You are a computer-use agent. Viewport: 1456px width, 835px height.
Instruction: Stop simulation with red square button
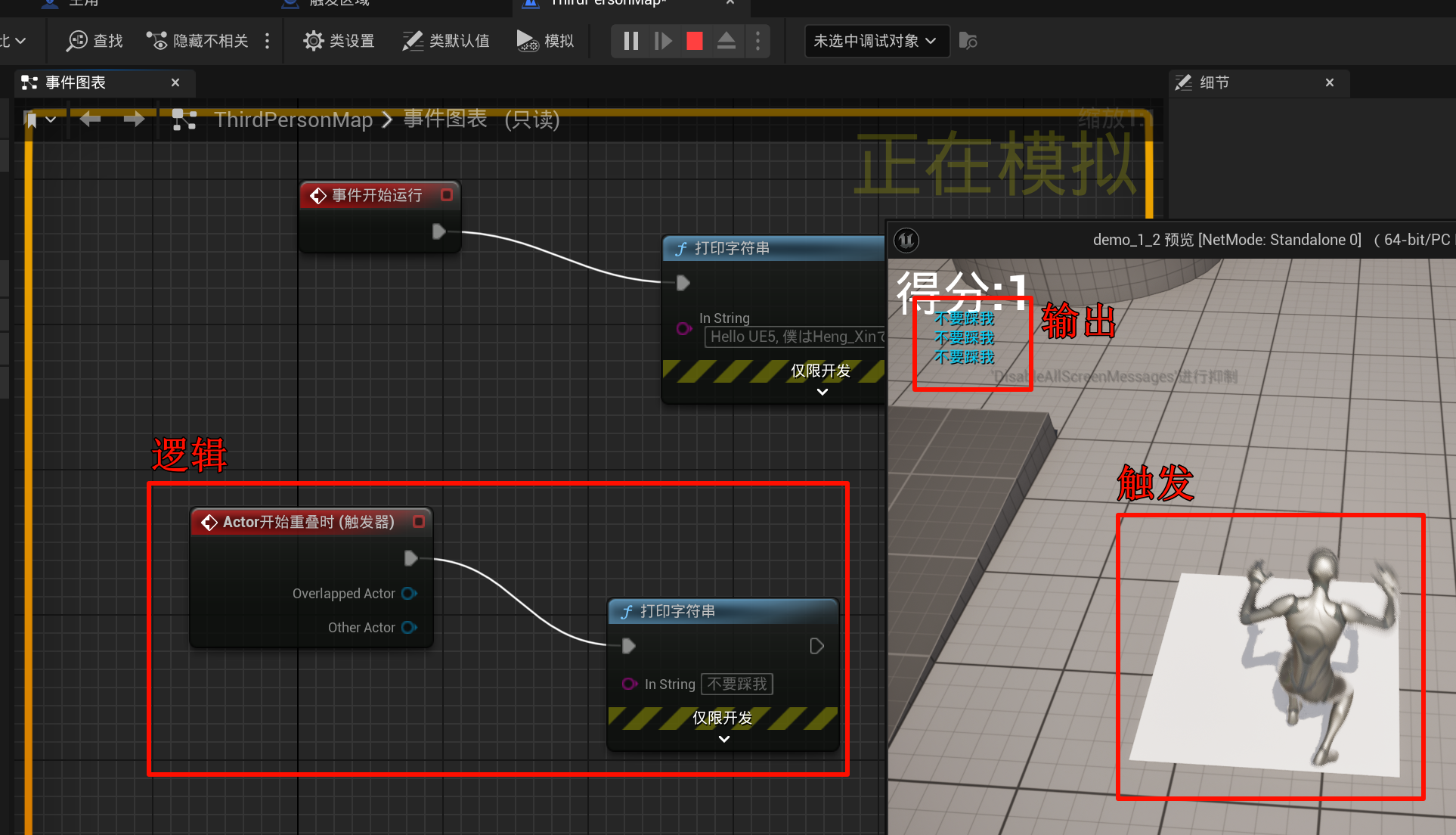tap(695, 41)
